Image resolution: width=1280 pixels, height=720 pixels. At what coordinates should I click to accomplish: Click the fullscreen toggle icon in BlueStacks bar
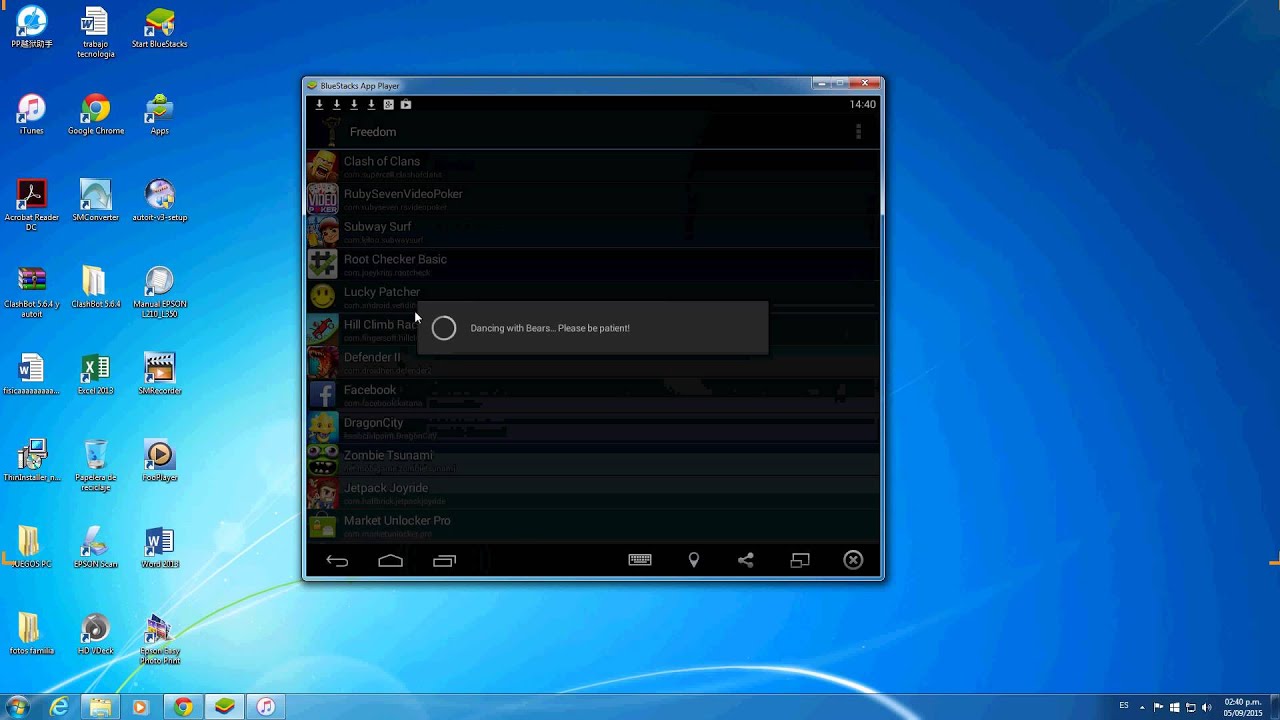point(800,561)
